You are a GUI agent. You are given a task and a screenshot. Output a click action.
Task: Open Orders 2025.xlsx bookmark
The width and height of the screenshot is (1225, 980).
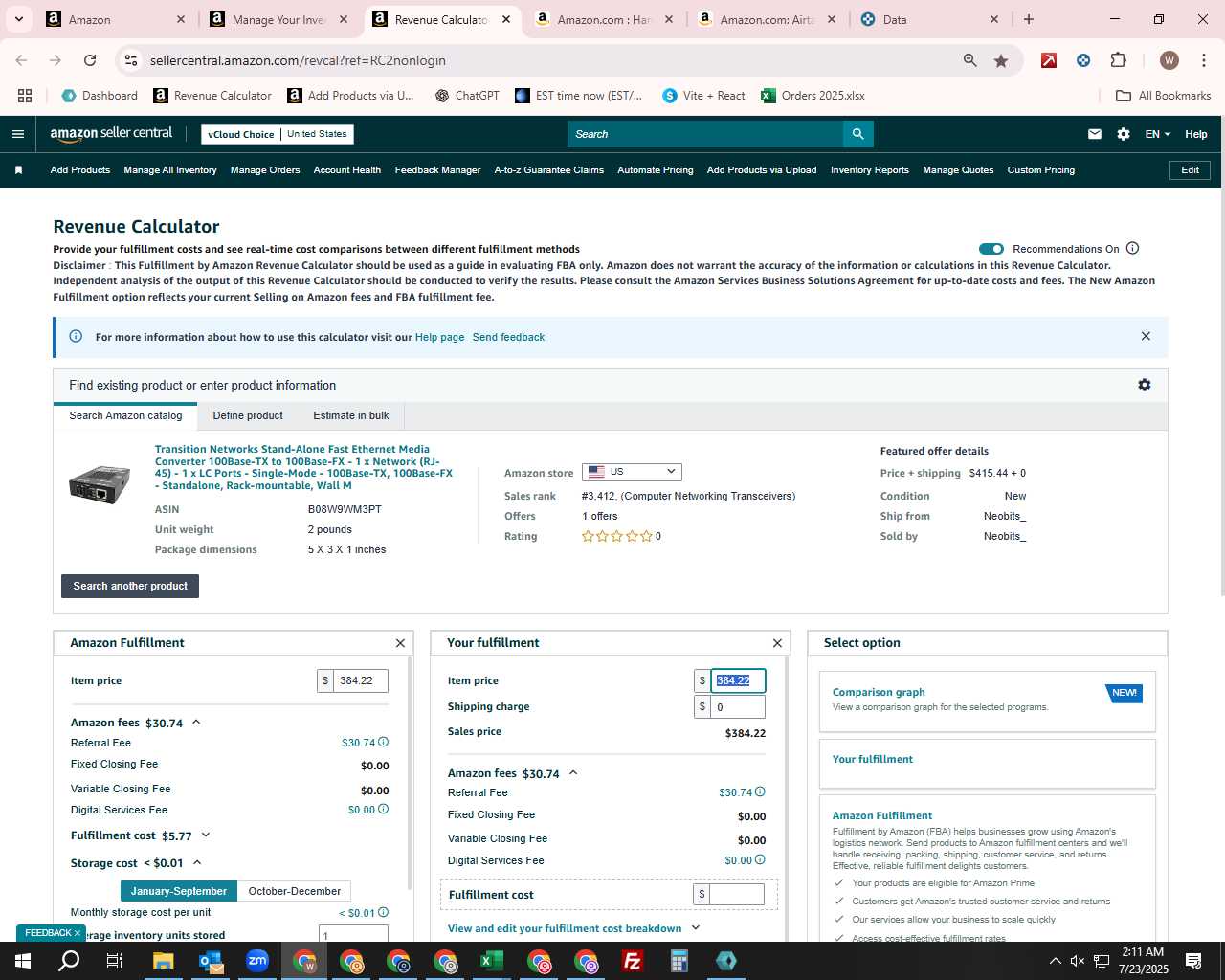pos(813,96)
